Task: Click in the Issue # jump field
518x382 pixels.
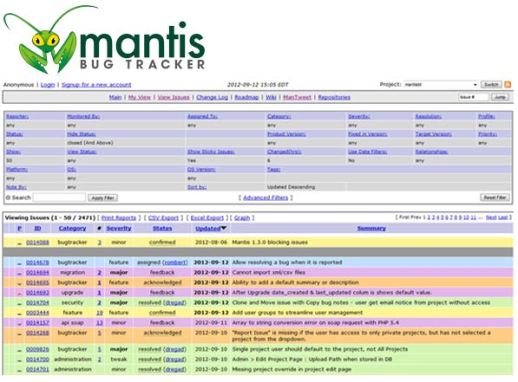Action: 473,97
